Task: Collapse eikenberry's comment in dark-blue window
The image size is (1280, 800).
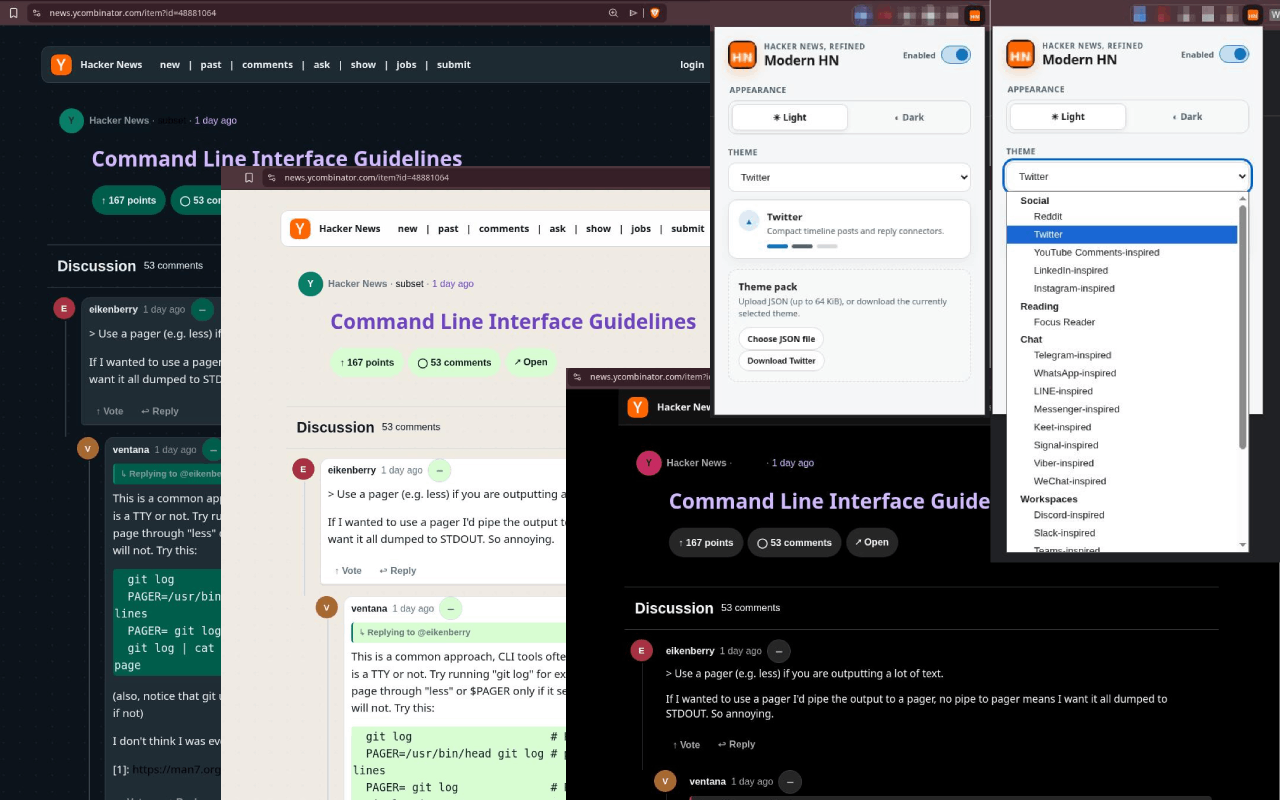Action: (x=203, y=309)
